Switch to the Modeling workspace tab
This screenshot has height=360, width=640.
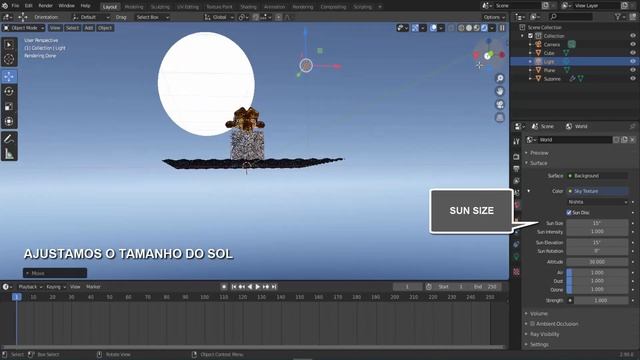click(134, 7)
